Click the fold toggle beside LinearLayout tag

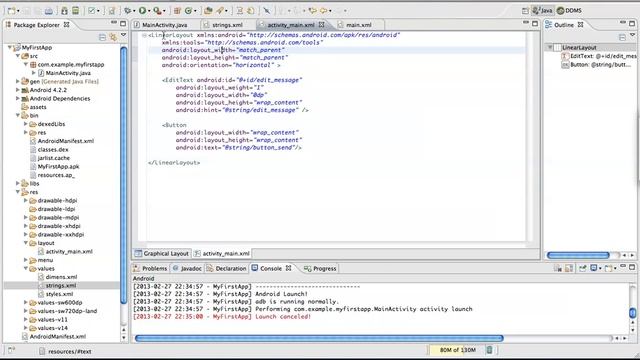[x=144, y=36]
